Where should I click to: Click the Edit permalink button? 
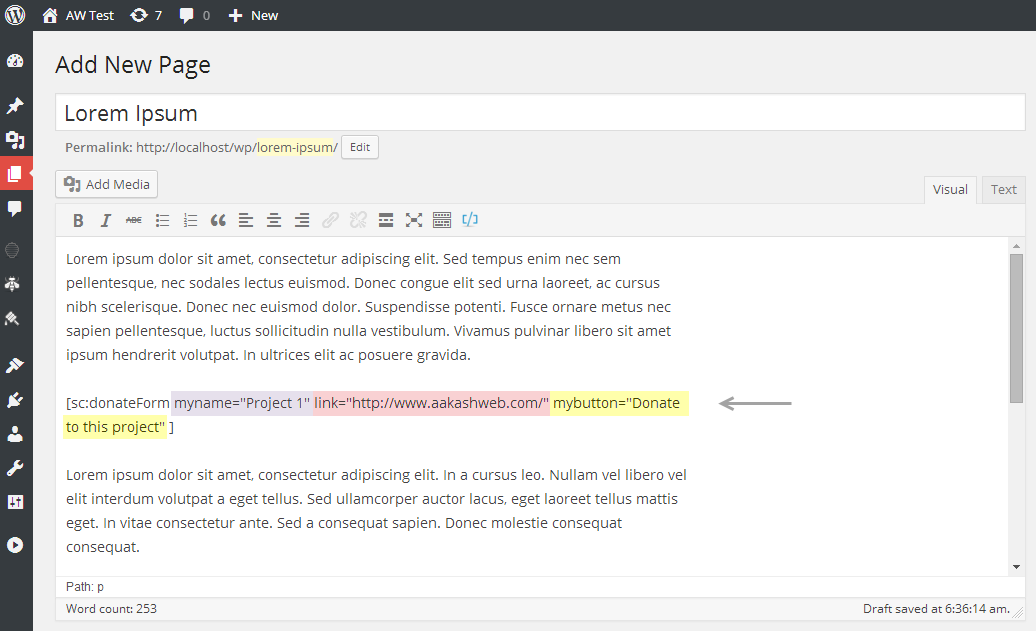click(x=360, y=147)
